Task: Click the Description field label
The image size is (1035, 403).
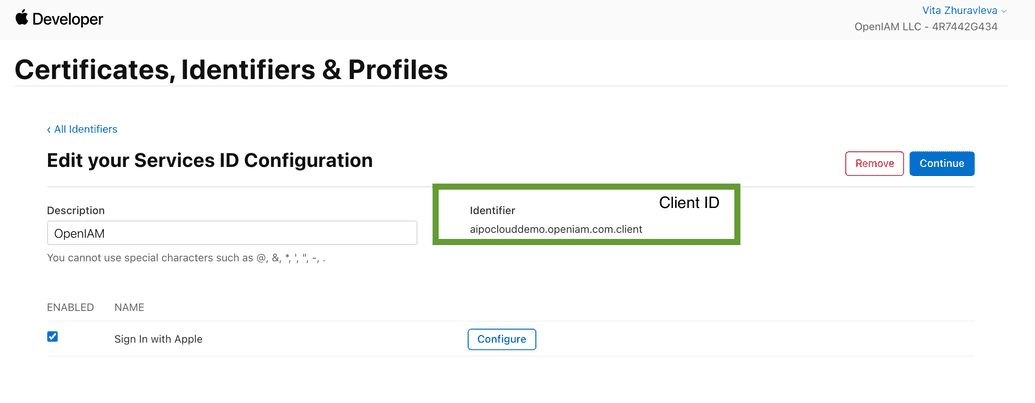Action: tap(76, 210)
